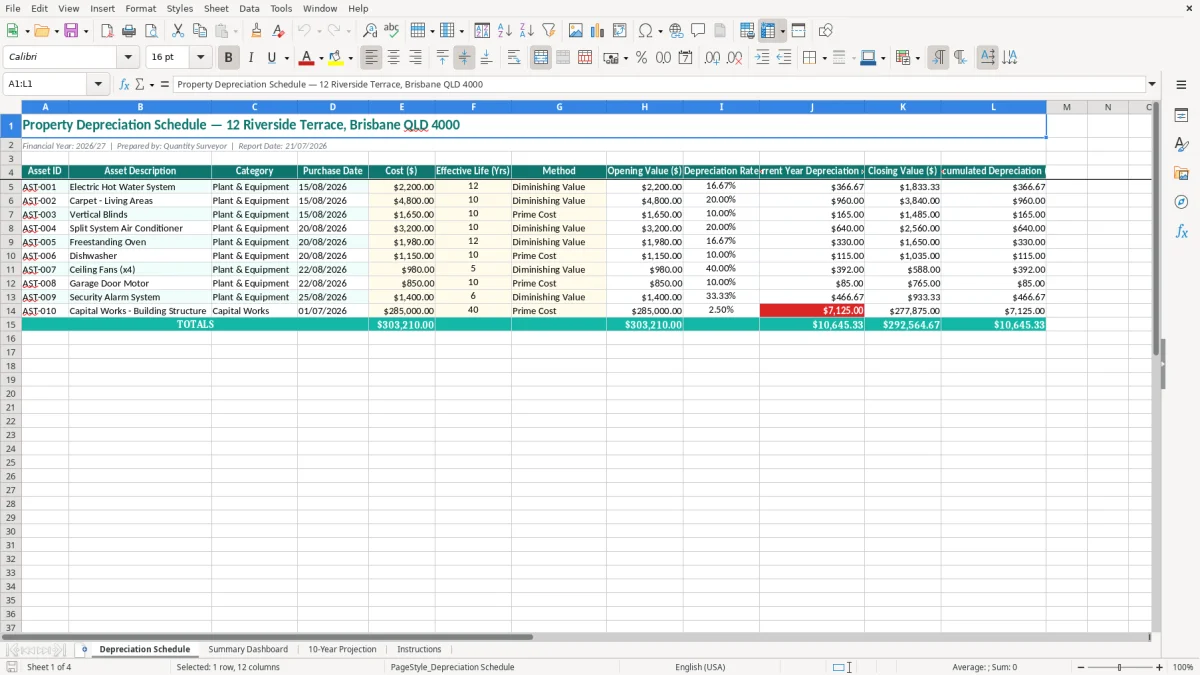This screenshot has height=675, width=1200.
Task: Add a decimal place
Action: tap(712, 58)
